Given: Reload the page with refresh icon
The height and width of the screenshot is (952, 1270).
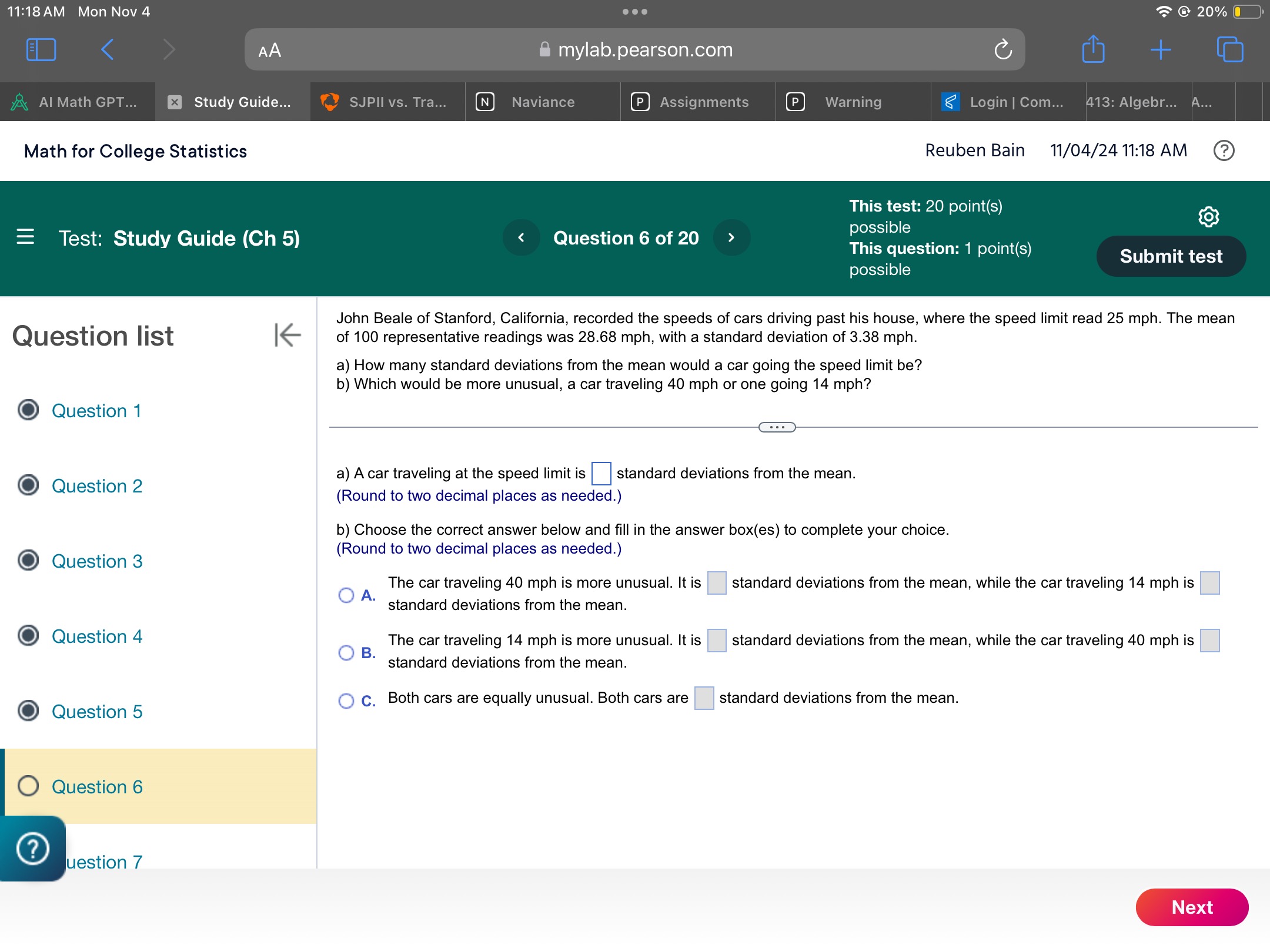Looking at the screenshot, I should click(1003, 50).
